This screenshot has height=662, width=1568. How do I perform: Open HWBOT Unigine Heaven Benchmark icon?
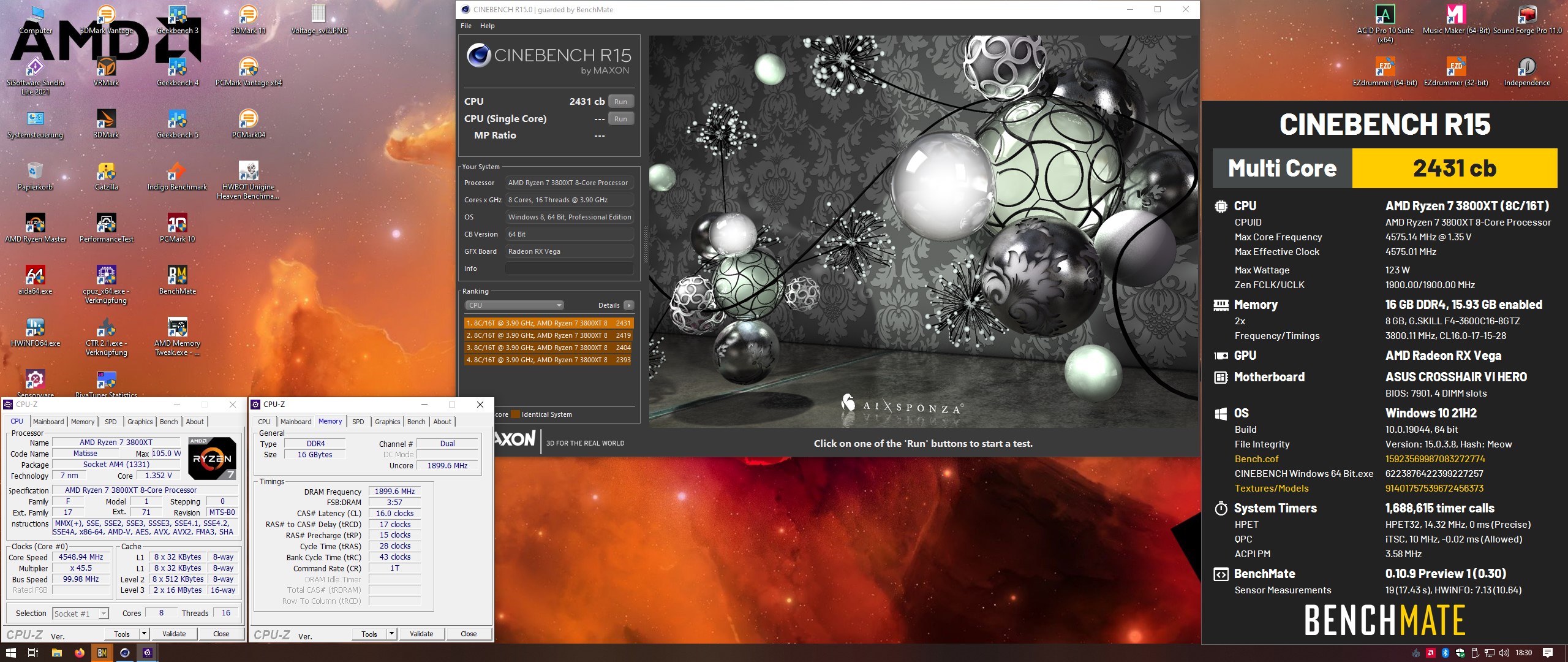(248, 180)
